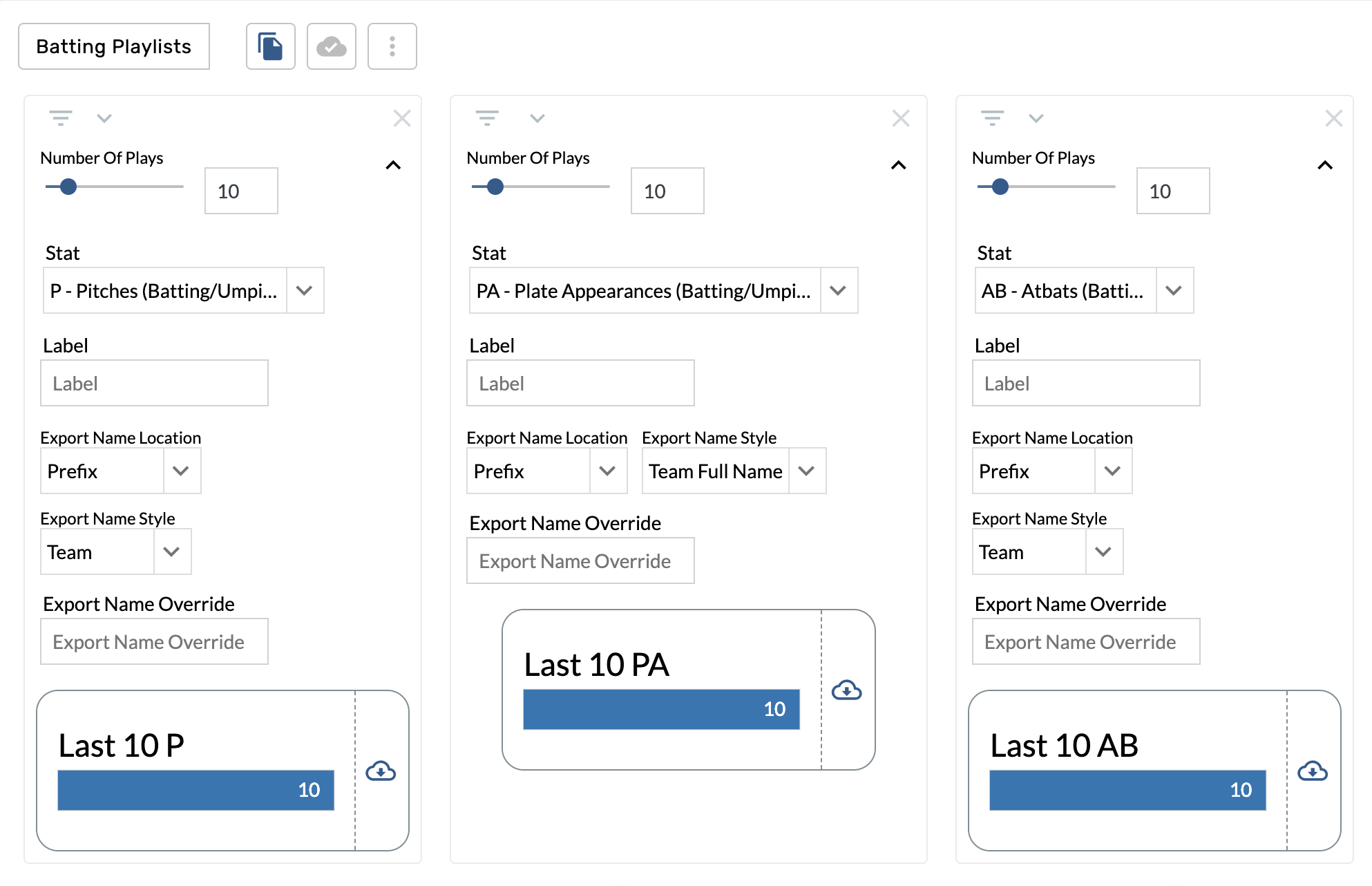Download the Last 10 PA playlist
The height and width of the screenshot is (886, 1372).
846,690
